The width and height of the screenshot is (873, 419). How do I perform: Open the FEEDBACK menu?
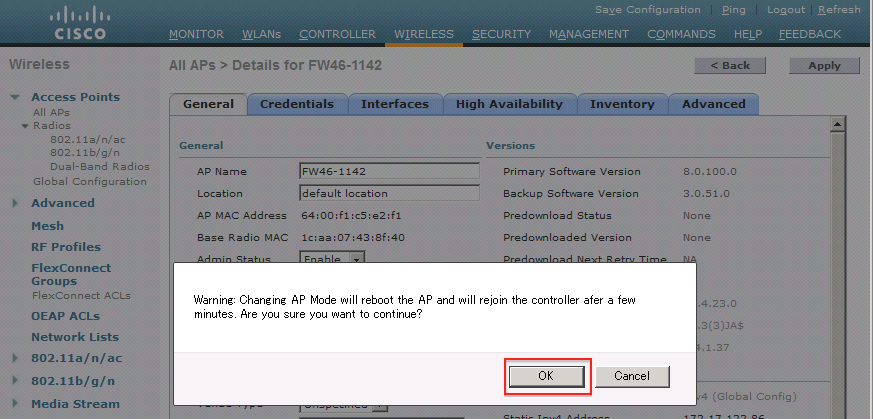[x=810, y=34]
